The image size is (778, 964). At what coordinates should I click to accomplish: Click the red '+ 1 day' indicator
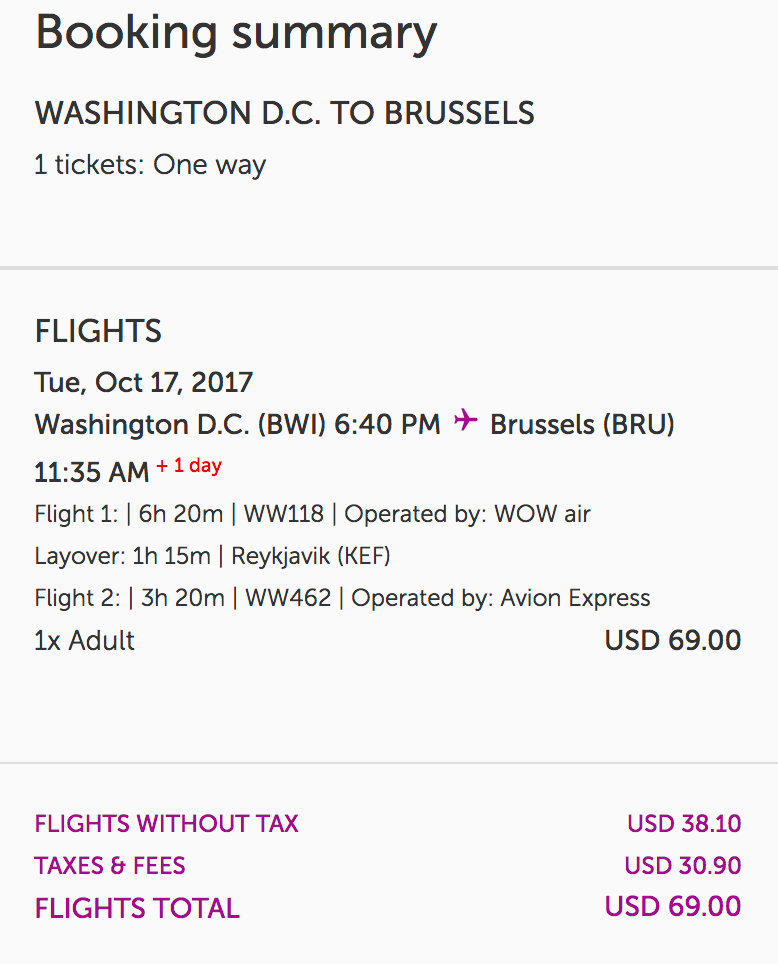coord(189,466)
